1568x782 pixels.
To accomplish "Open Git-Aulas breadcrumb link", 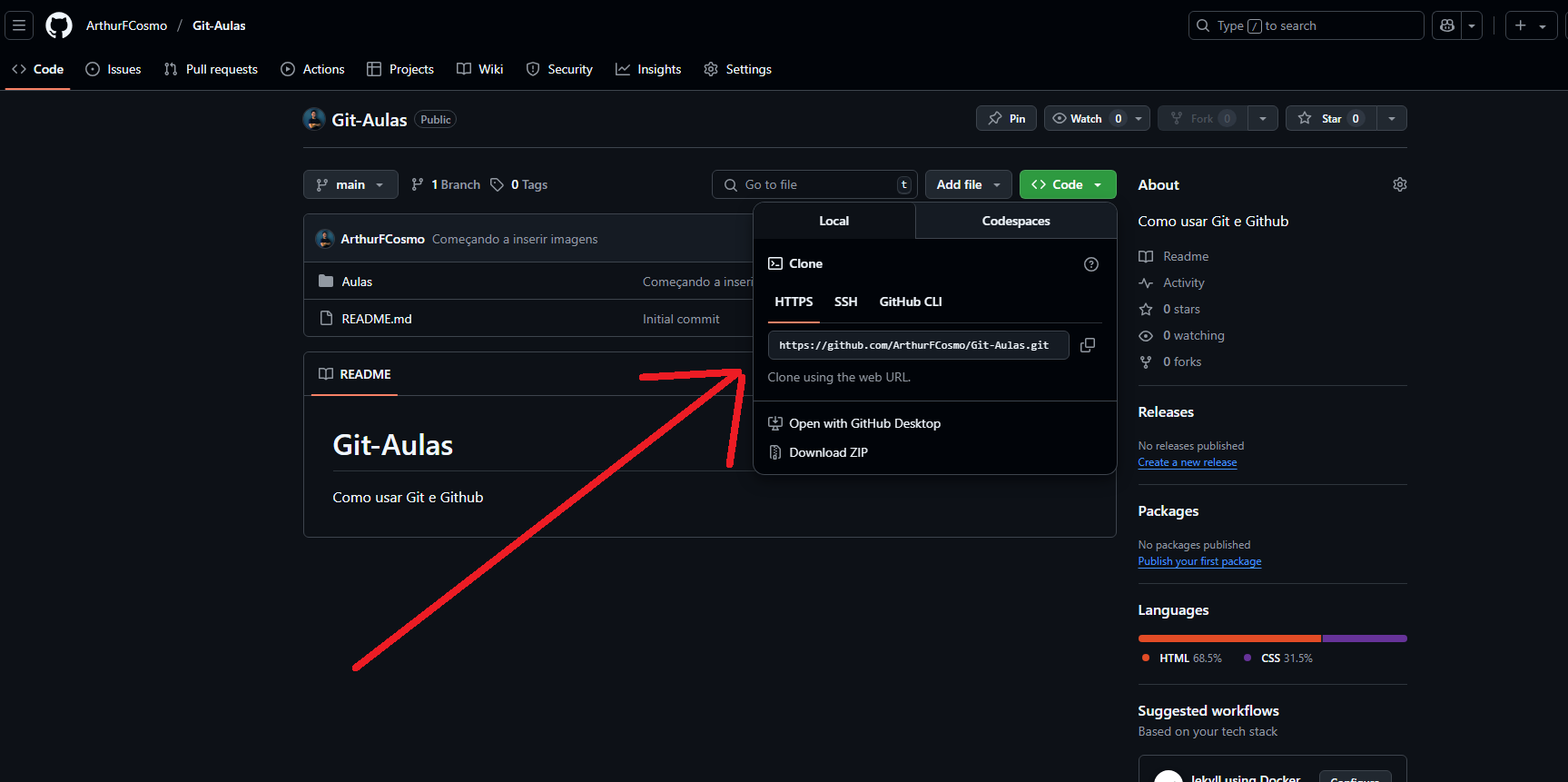I will tap(219, 25).
